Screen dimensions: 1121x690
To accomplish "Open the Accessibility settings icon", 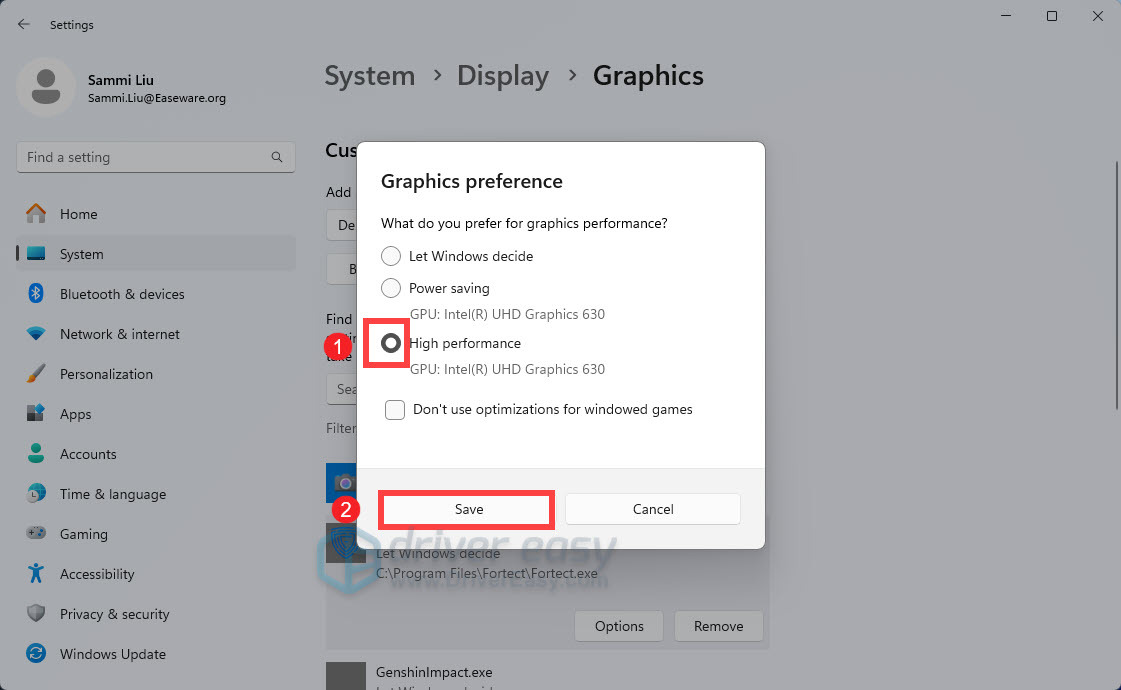I will click(36, 574).
